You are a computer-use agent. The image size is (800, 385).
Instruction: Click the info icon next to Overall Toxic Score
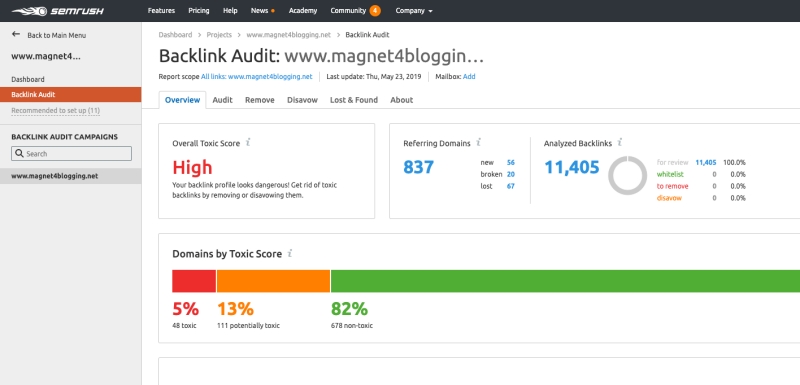(248, 143)
